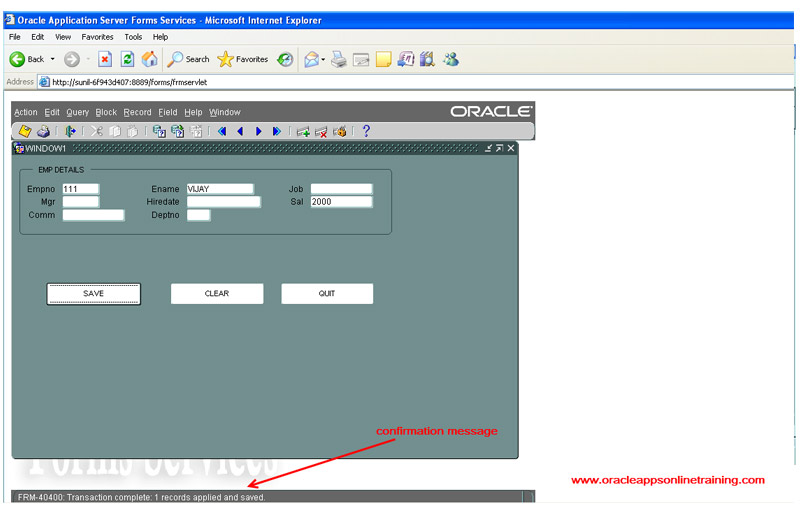Open the Action menu in Oracle Forms
The image size is (800, 510).
pyautogui.click(x=26, y=112)
